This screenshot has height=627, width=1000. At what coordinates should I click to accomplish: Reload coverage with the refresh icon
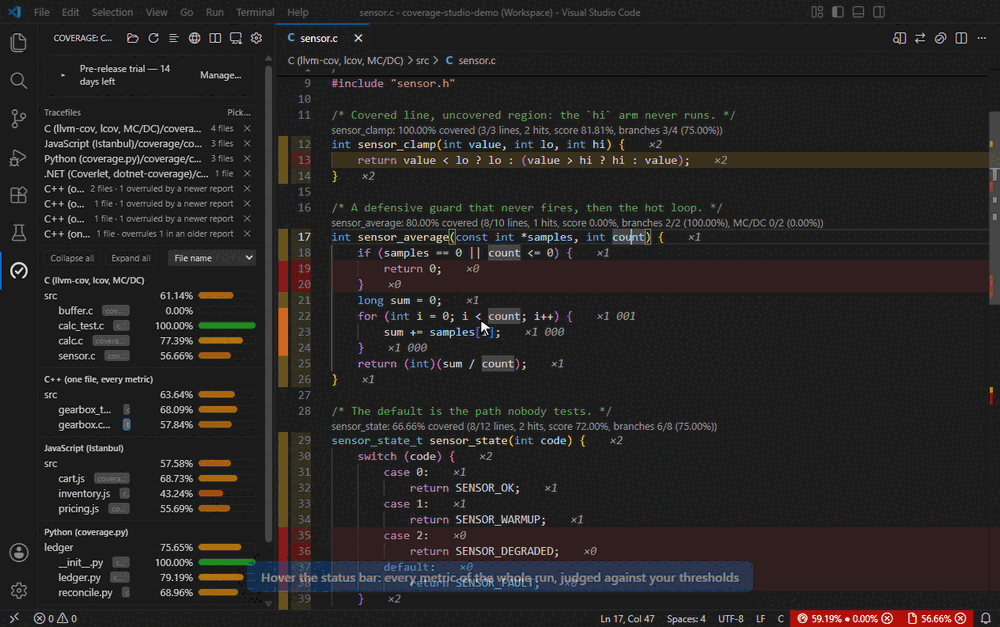153,38
